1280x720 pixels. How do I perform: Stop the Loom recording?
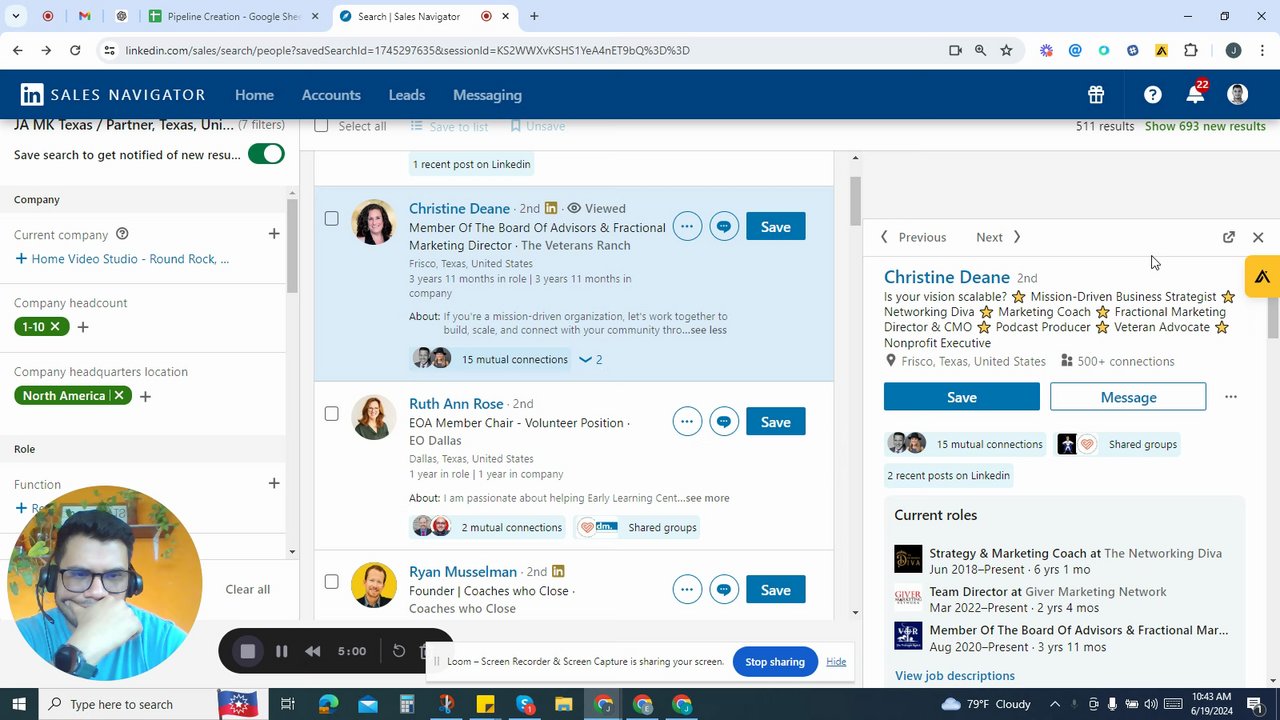(x=248, y=651)
